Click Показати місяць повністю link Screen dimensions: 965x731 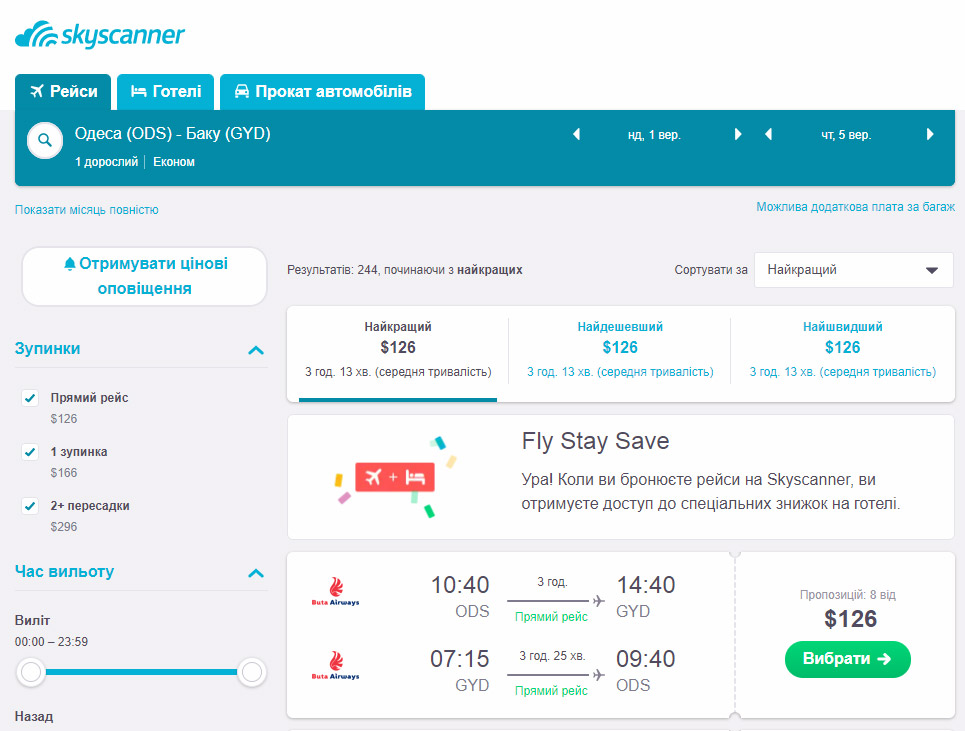click(87, 210)
